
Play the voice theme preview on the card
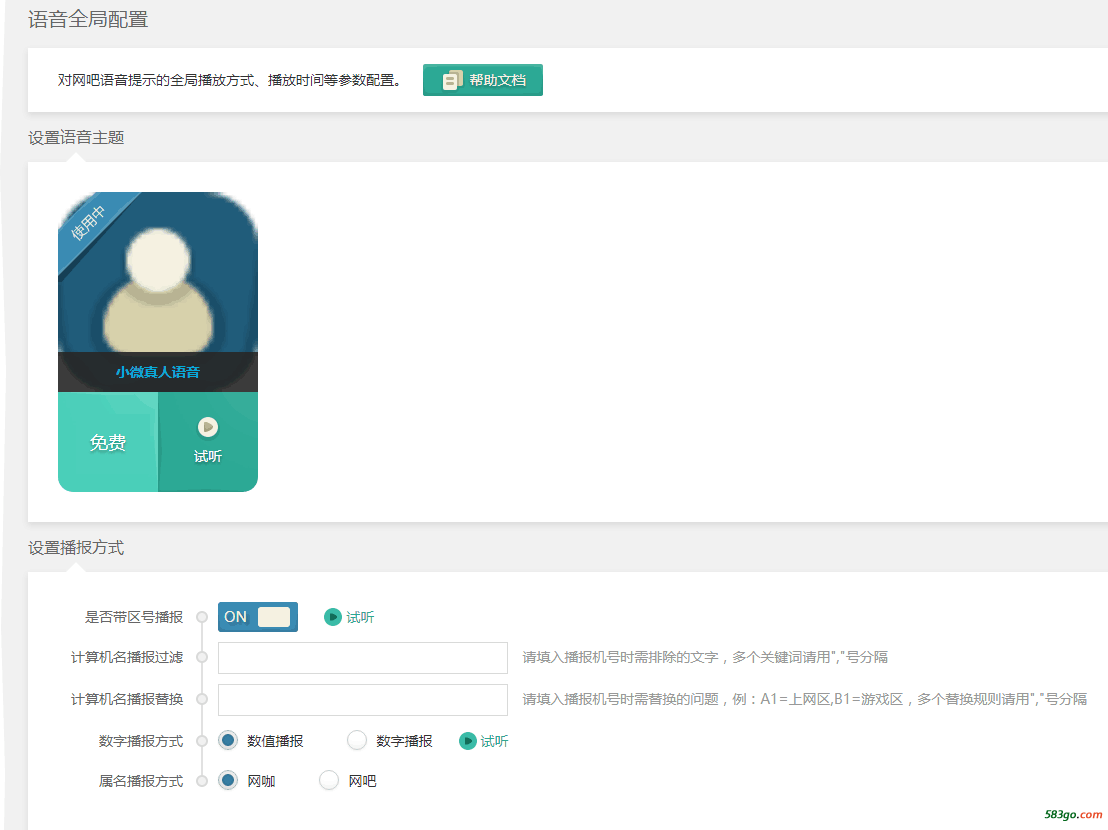pyautogui.click(x=208, y=441)
